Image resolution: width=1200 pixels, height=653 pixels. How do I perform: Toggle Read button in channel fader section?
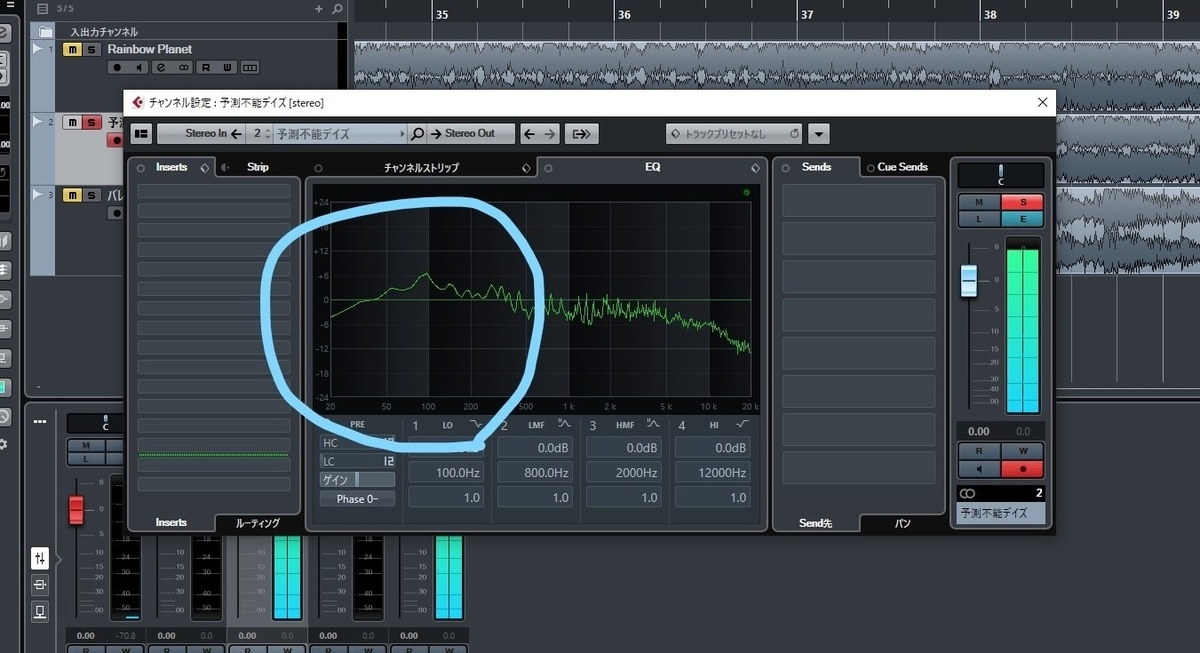(978, 452)
